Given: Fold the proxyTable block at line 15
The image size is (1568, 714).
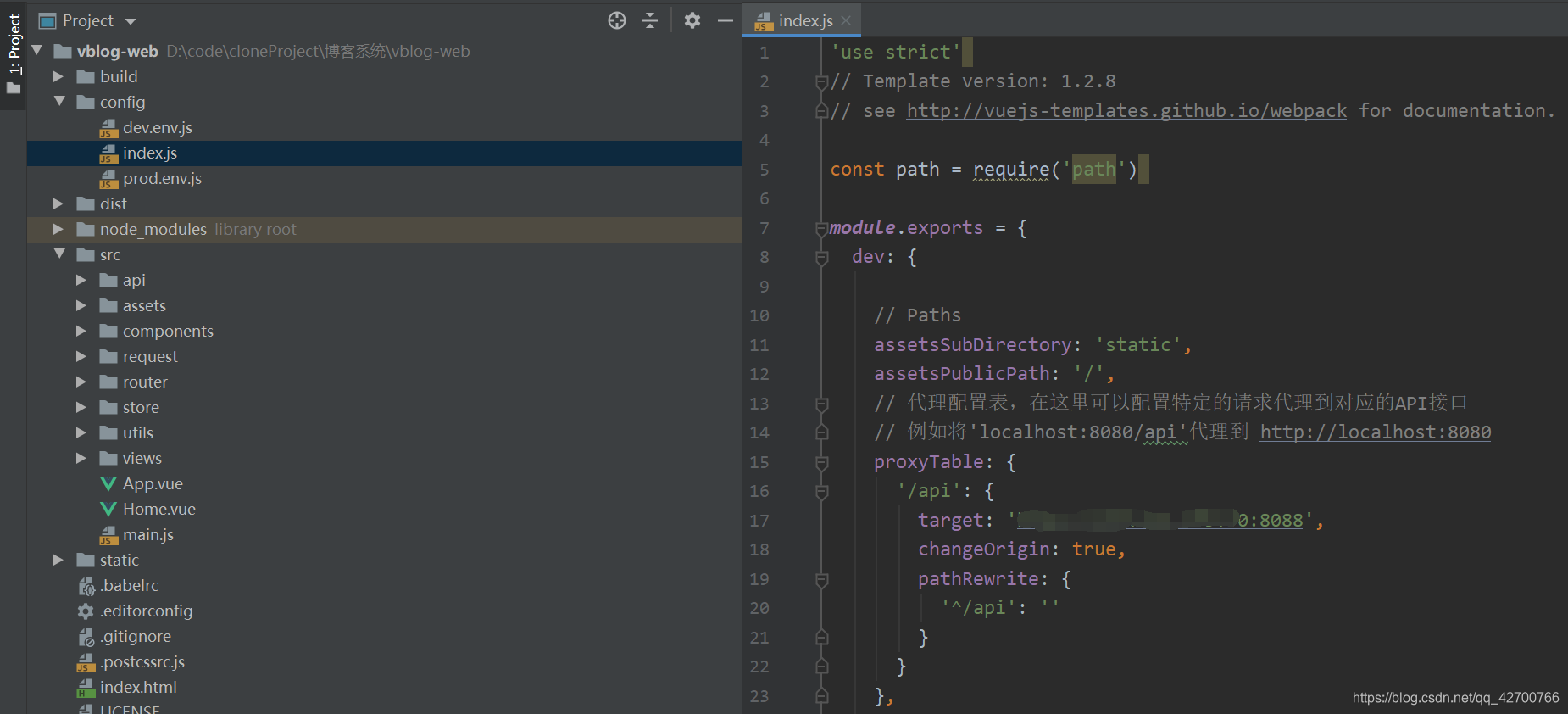Looking at the screenshot, I should (x=821, y=462).
